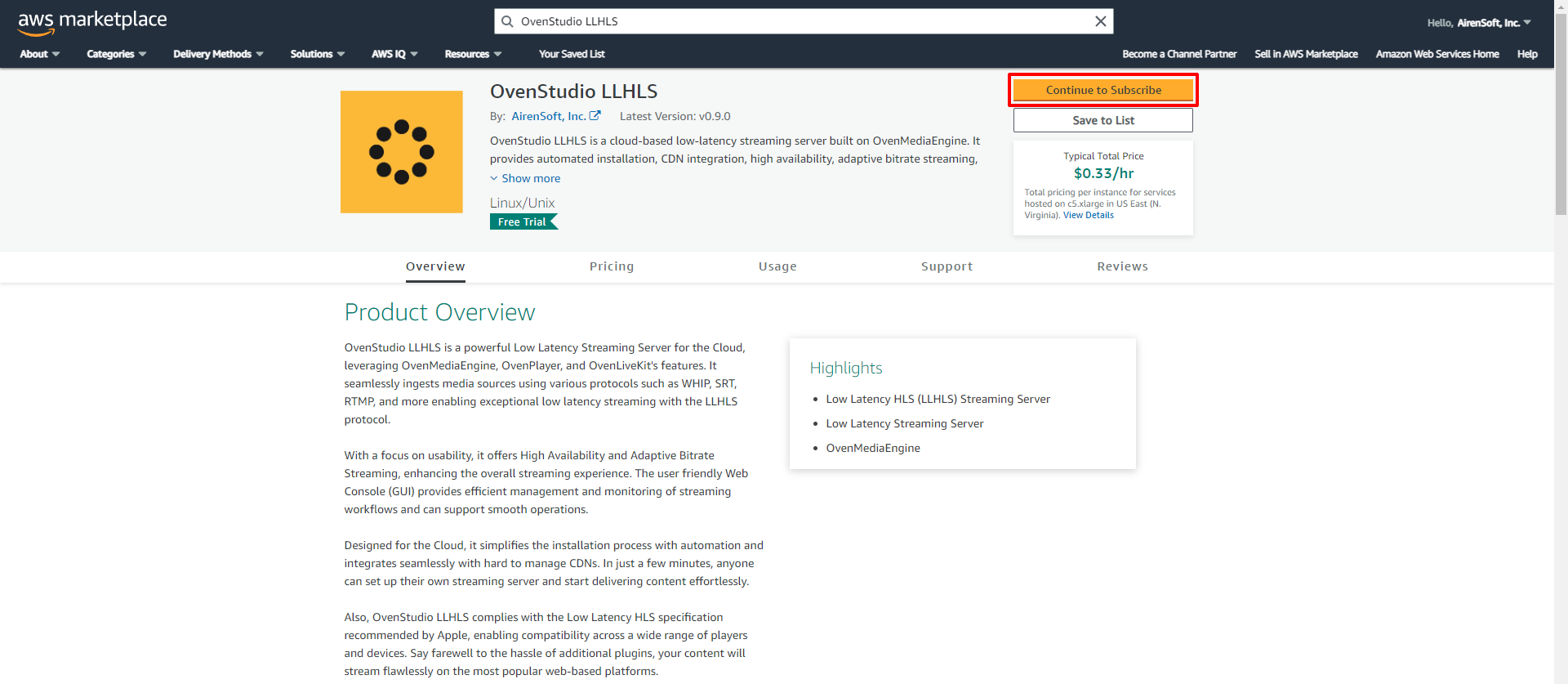
Task: Open Sell in AWS Marketplace link
Action: tap(1306, 54)
